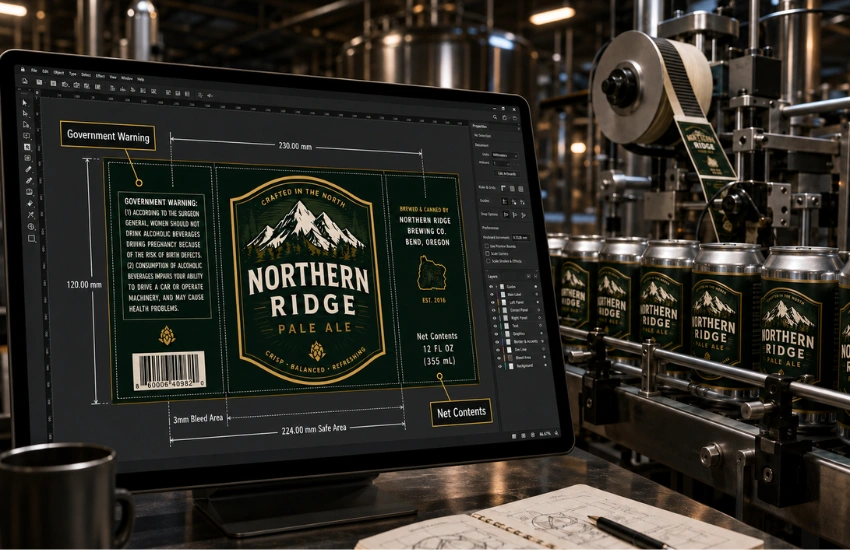Close the Layers panel with its X
Screen dimensions: 850x550
(536, 276)
